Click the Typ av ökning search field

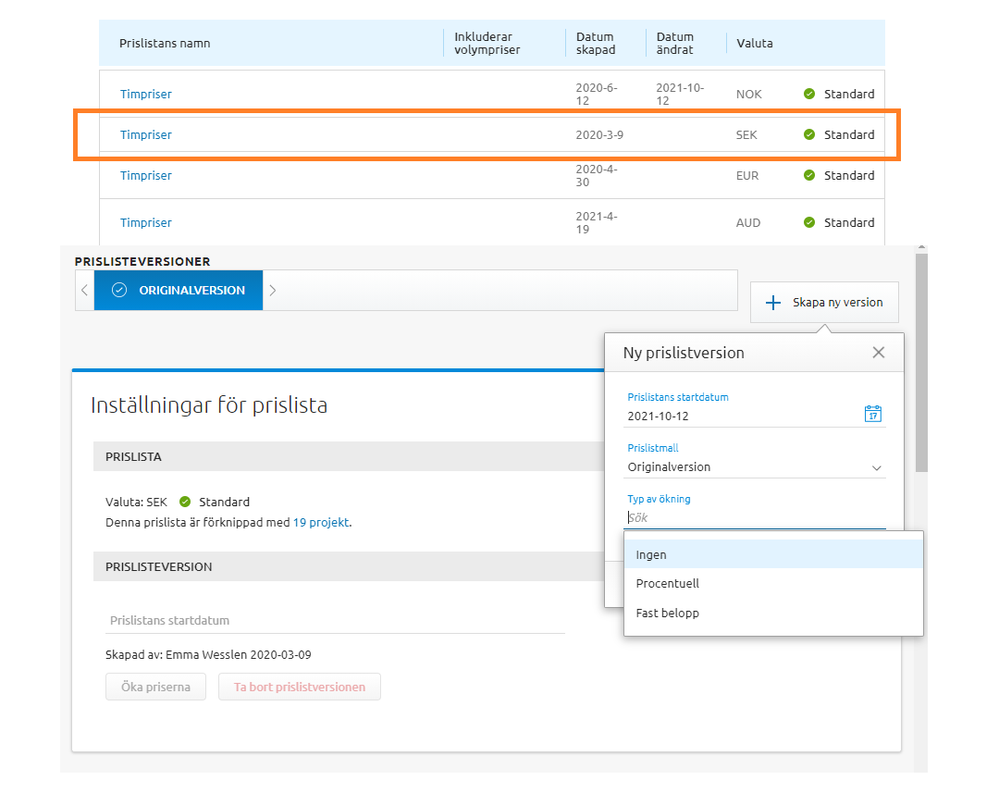[x=755, y=517]
